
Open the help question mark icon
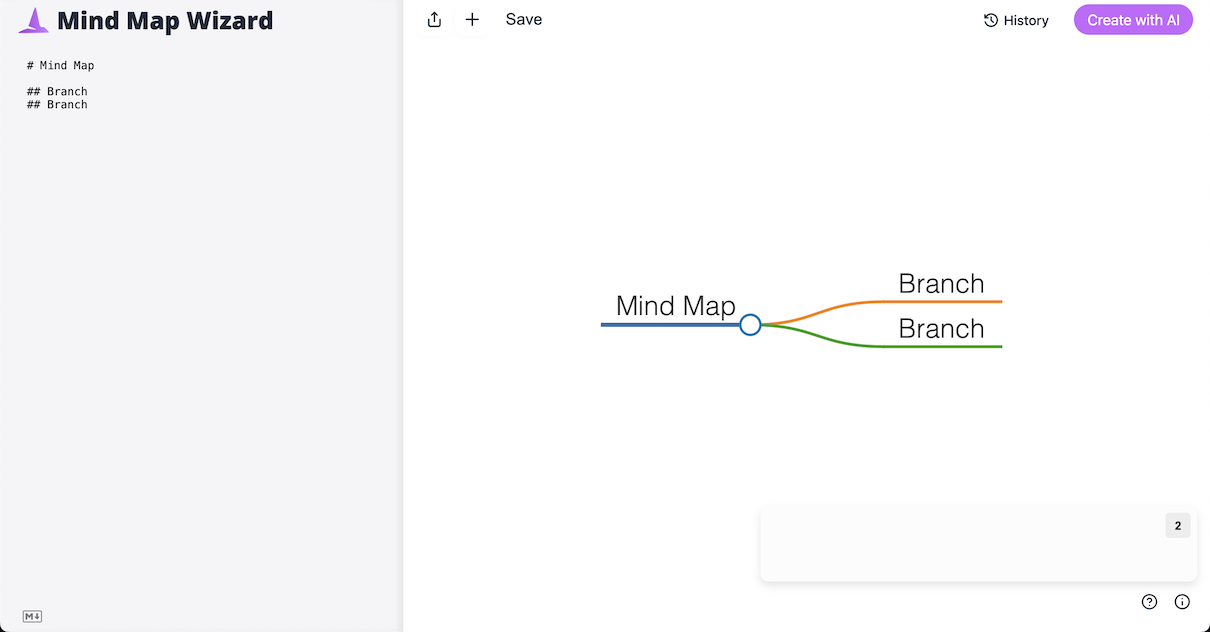click(x=1149, y=602)
